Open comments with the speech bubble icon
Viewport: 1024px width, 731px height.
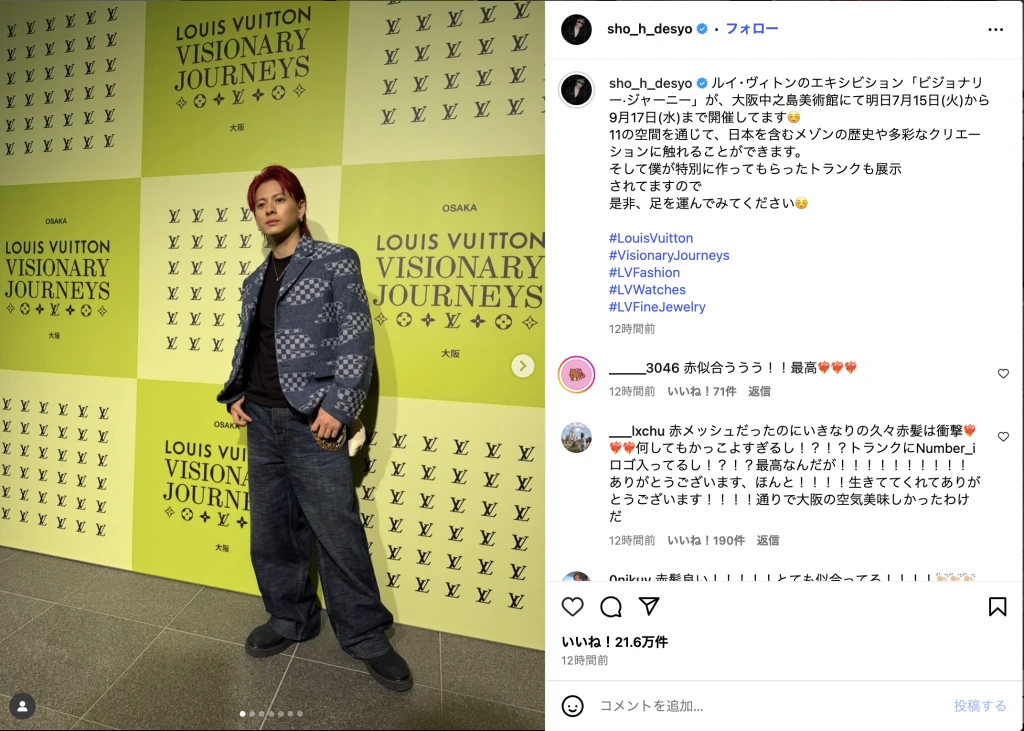611,607
